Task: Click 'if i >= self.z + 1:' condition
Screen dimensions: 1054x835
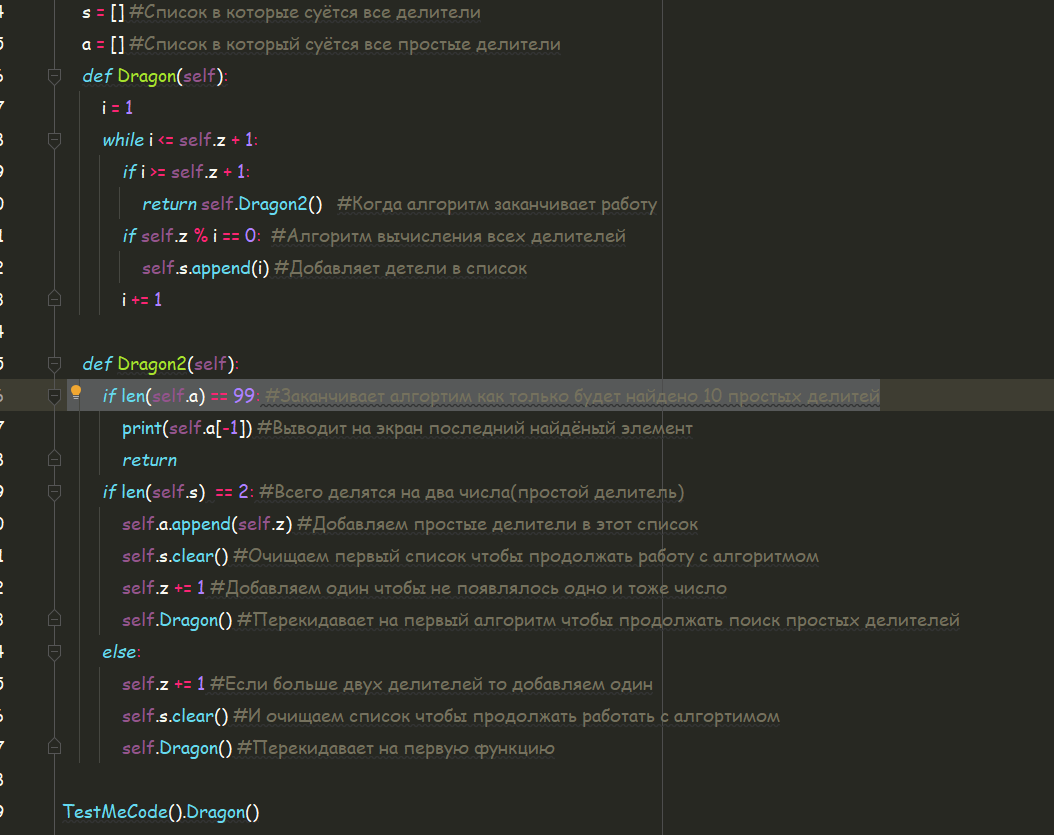Action: pos(186,172)
